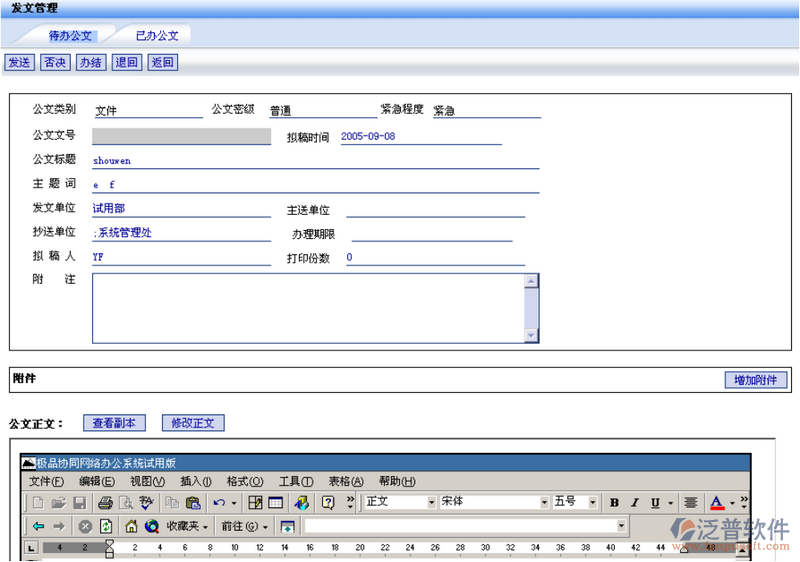Click the 否决 button
Viewport: 800px width, 562px height.
(x=55, y=62)
